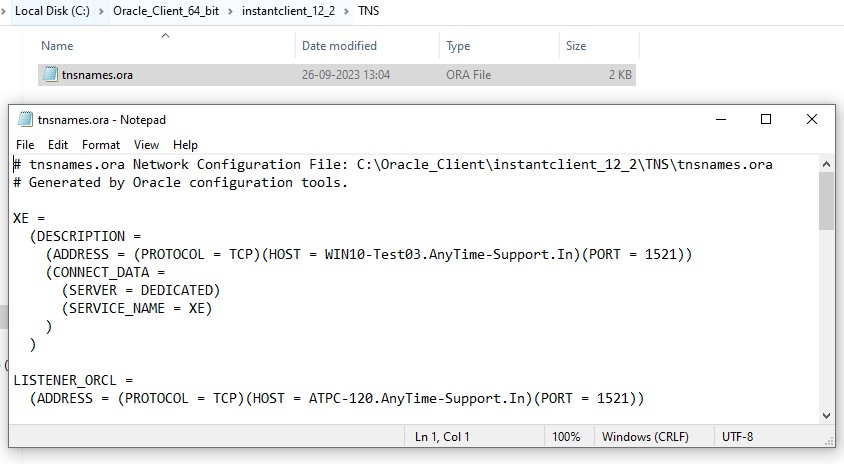Click the Notepad document icon in title bar
844x464 pixels.
25,120
